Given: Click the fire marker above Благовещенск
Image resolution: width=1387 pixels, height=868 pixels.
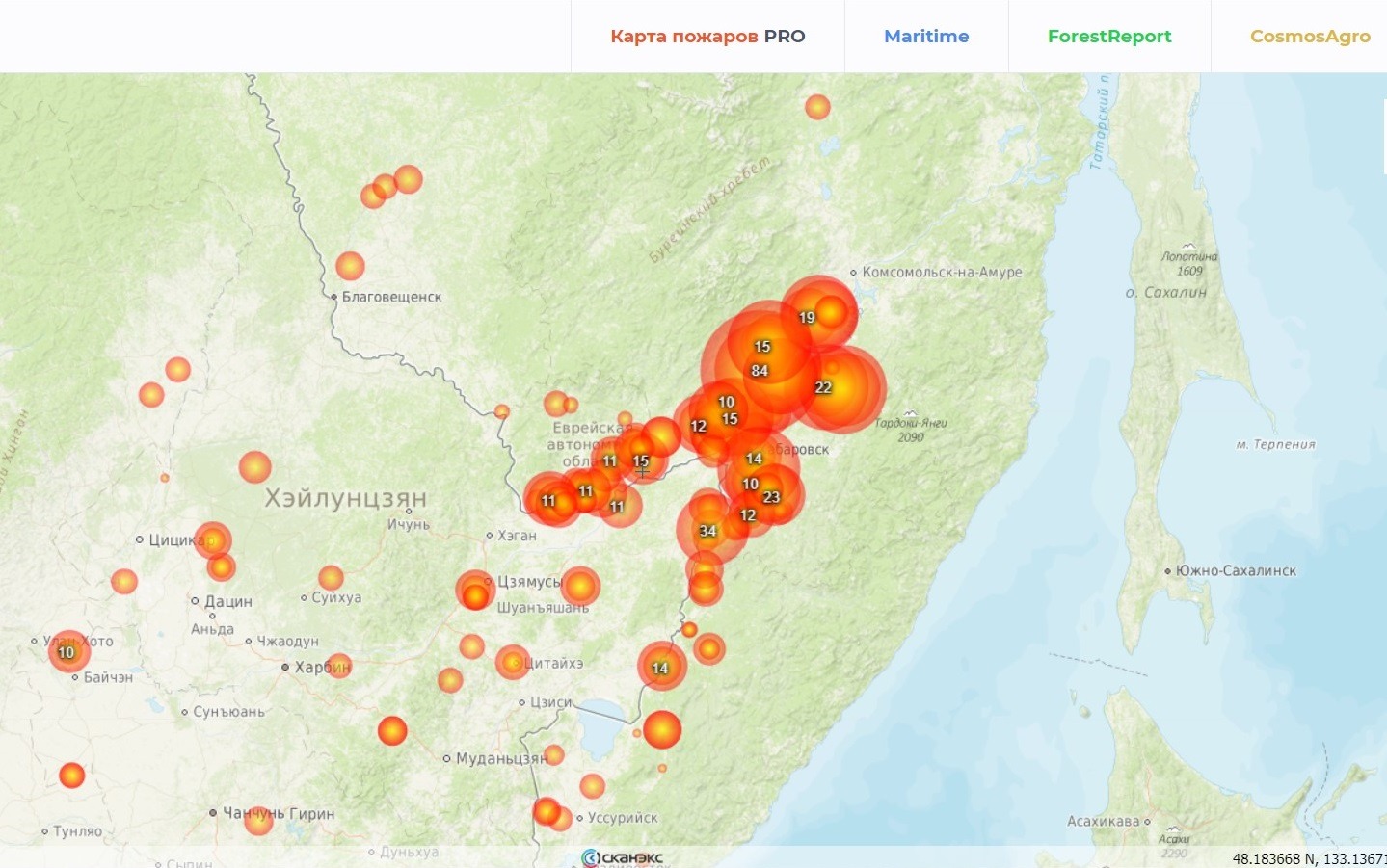Looking at the screenshot, I should click(x=350, y=266).
